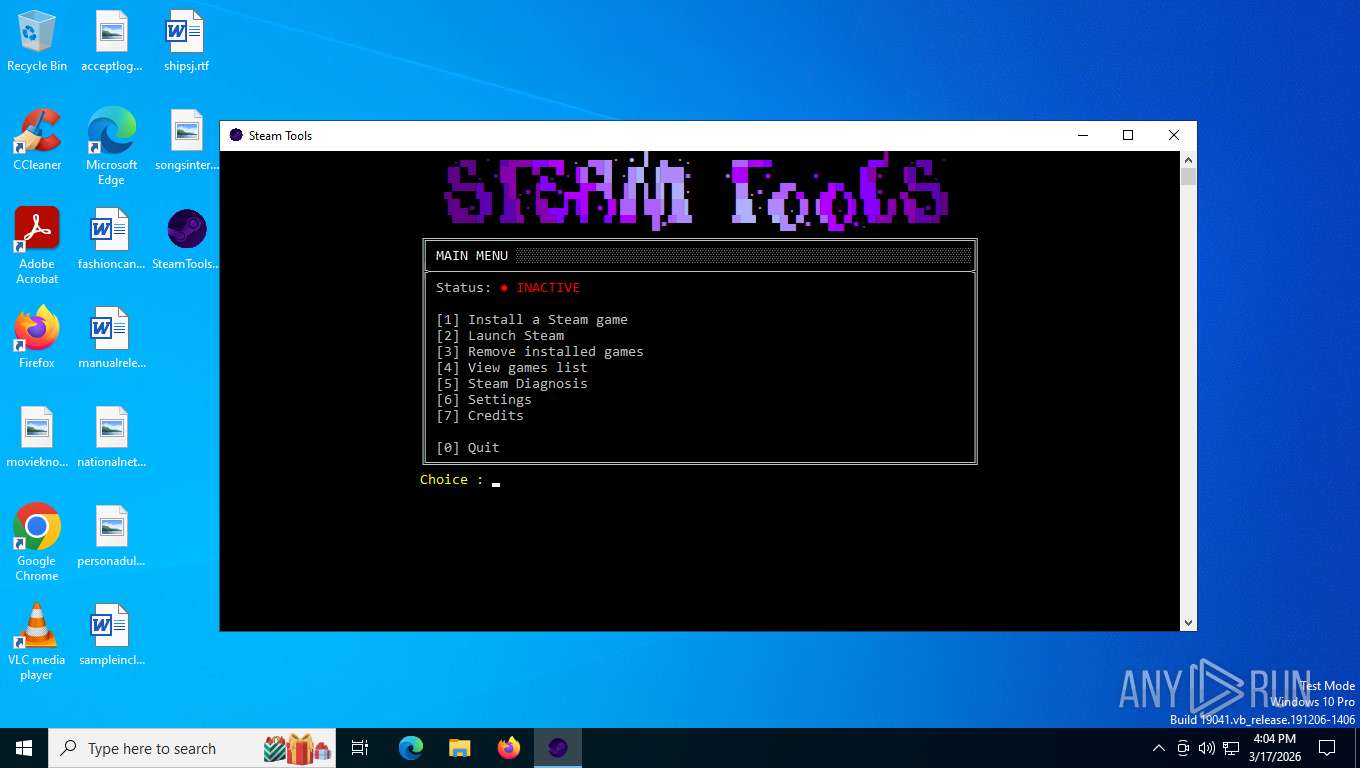Open the songsinter image file icon
1360x768 pixels.
coord(187,140)
